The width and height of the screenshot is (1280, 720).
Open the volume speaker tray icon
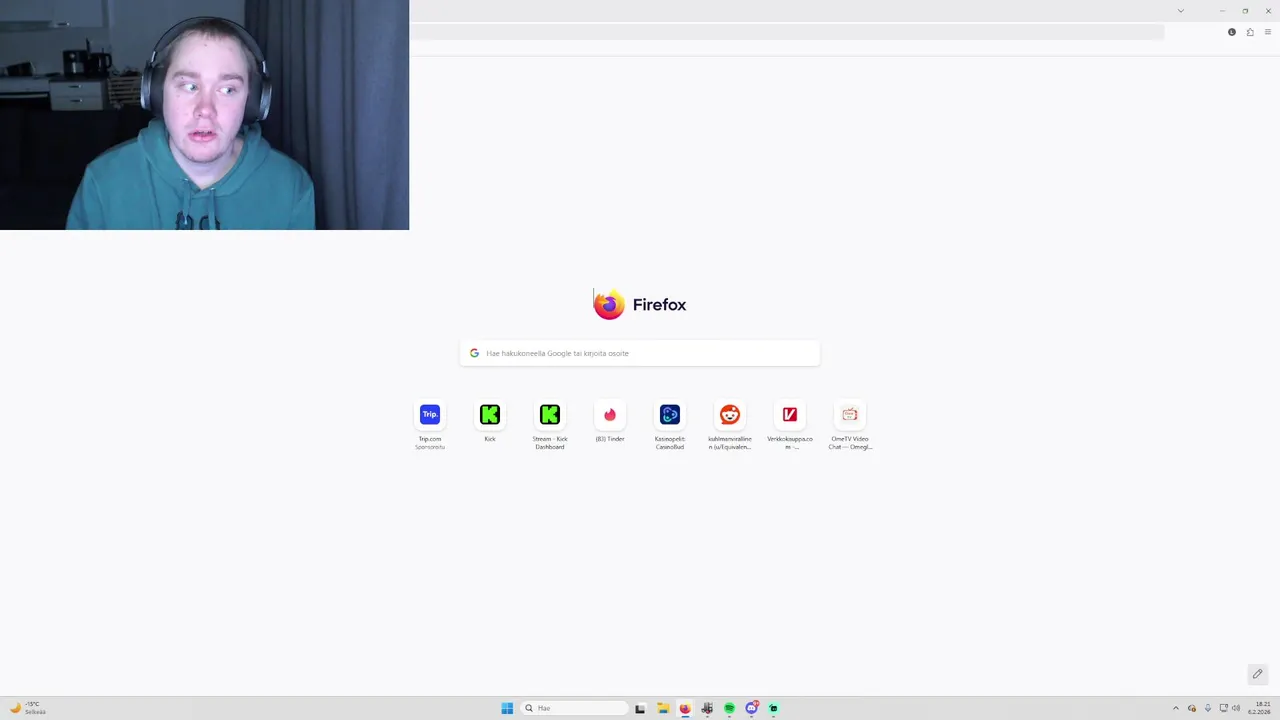(x=1236, y=708)
